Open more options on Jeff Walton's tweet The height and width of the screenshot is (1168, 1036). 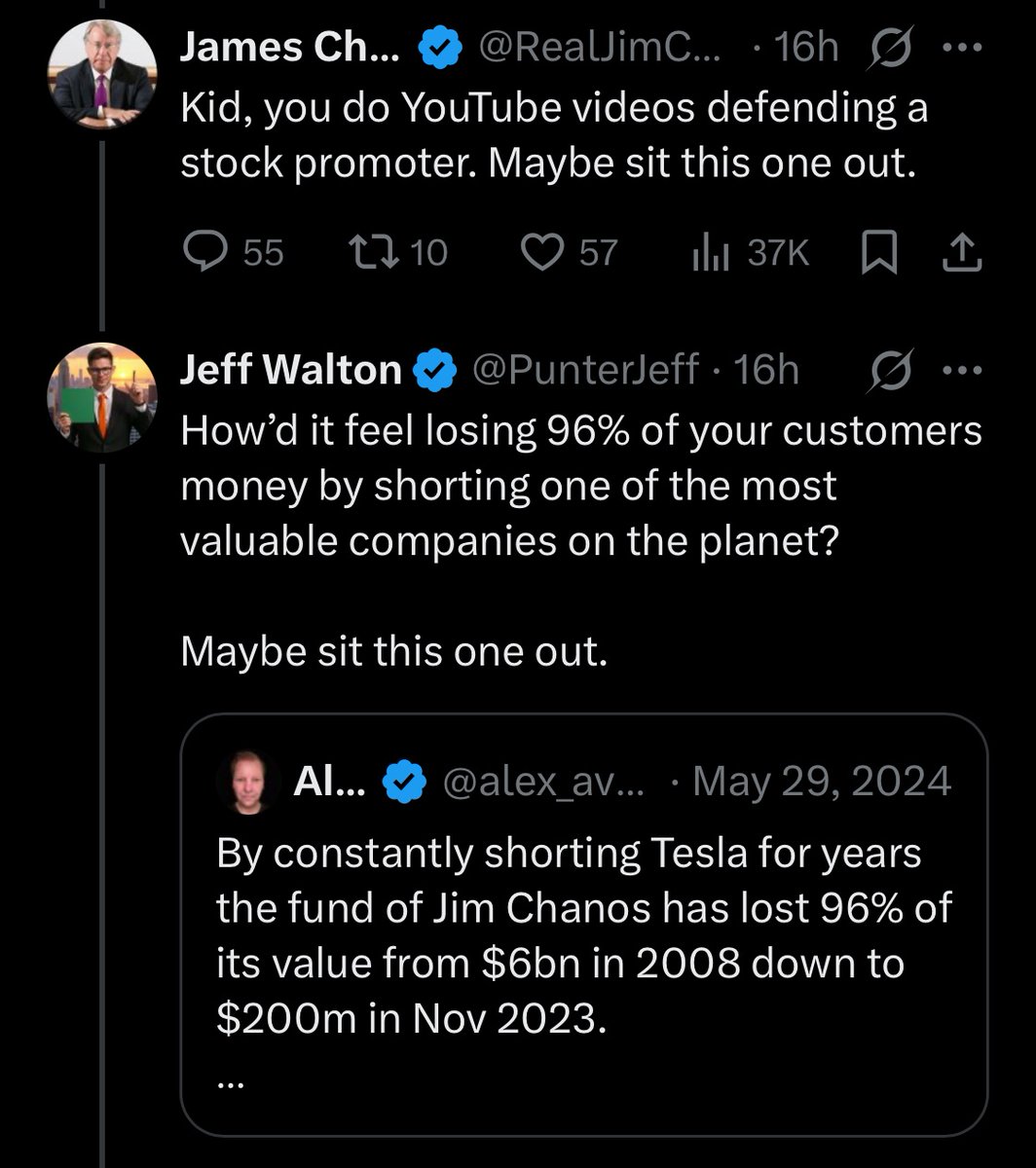(963, 370)
